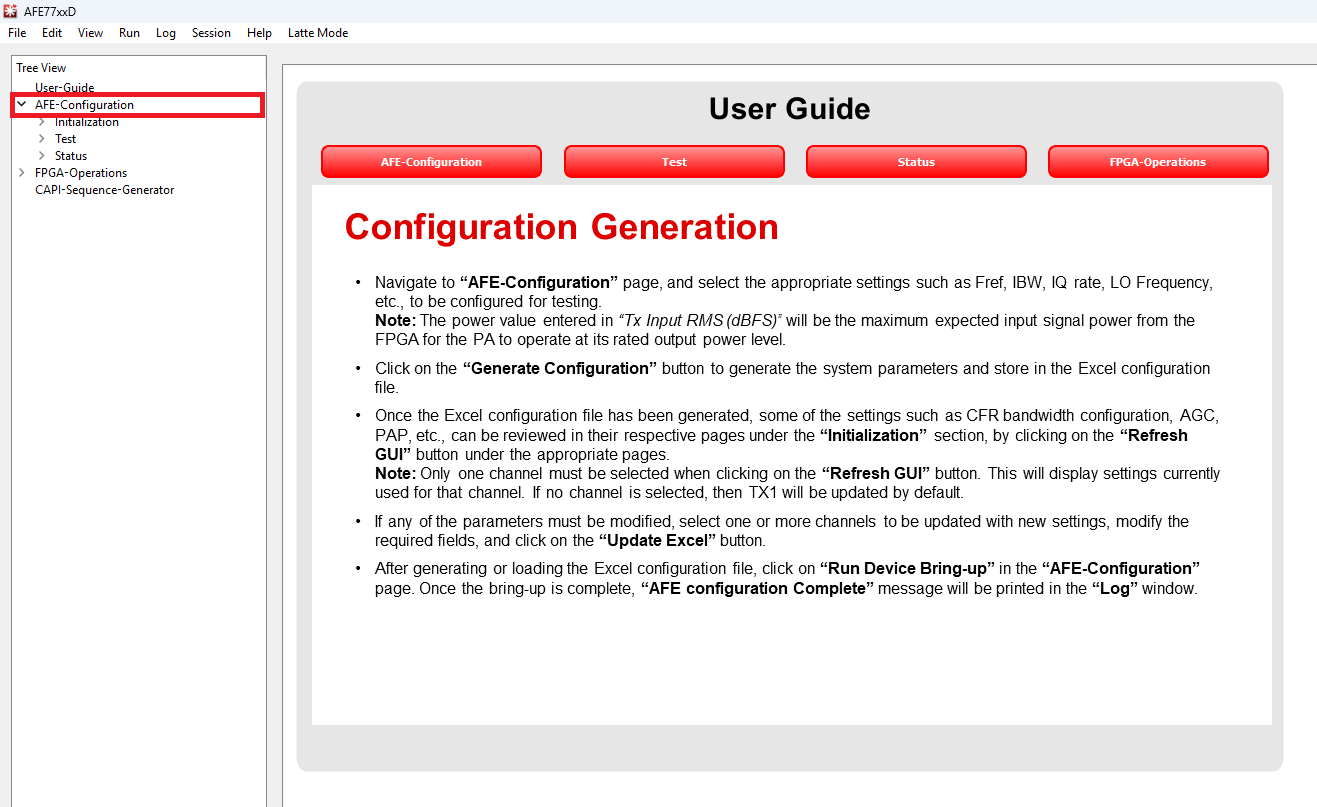
Task: Expand the Initialization tree node
Action: point(41,122)
